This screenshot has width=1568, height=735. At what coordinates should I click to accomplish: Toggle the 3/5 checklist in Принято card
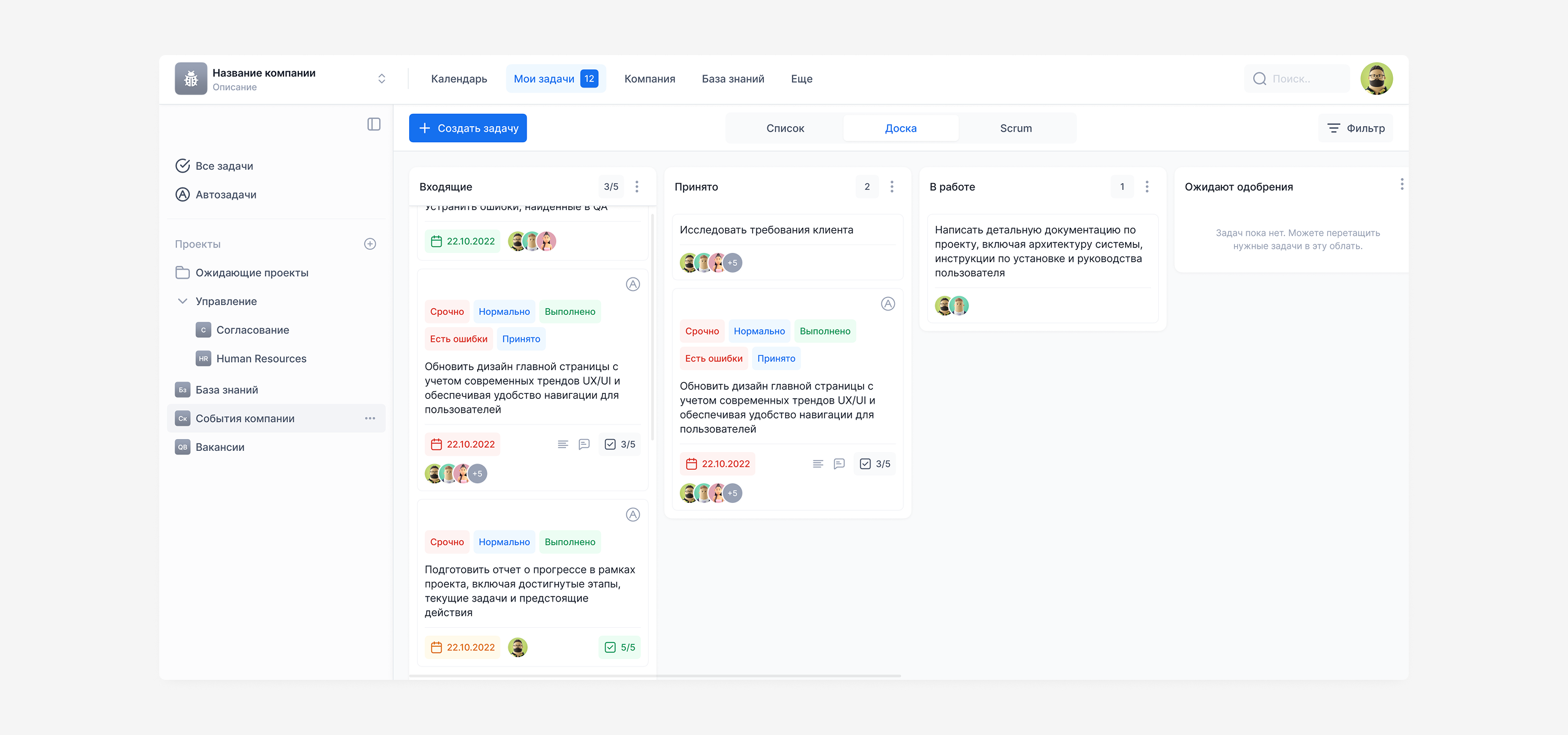click(875, 464)
